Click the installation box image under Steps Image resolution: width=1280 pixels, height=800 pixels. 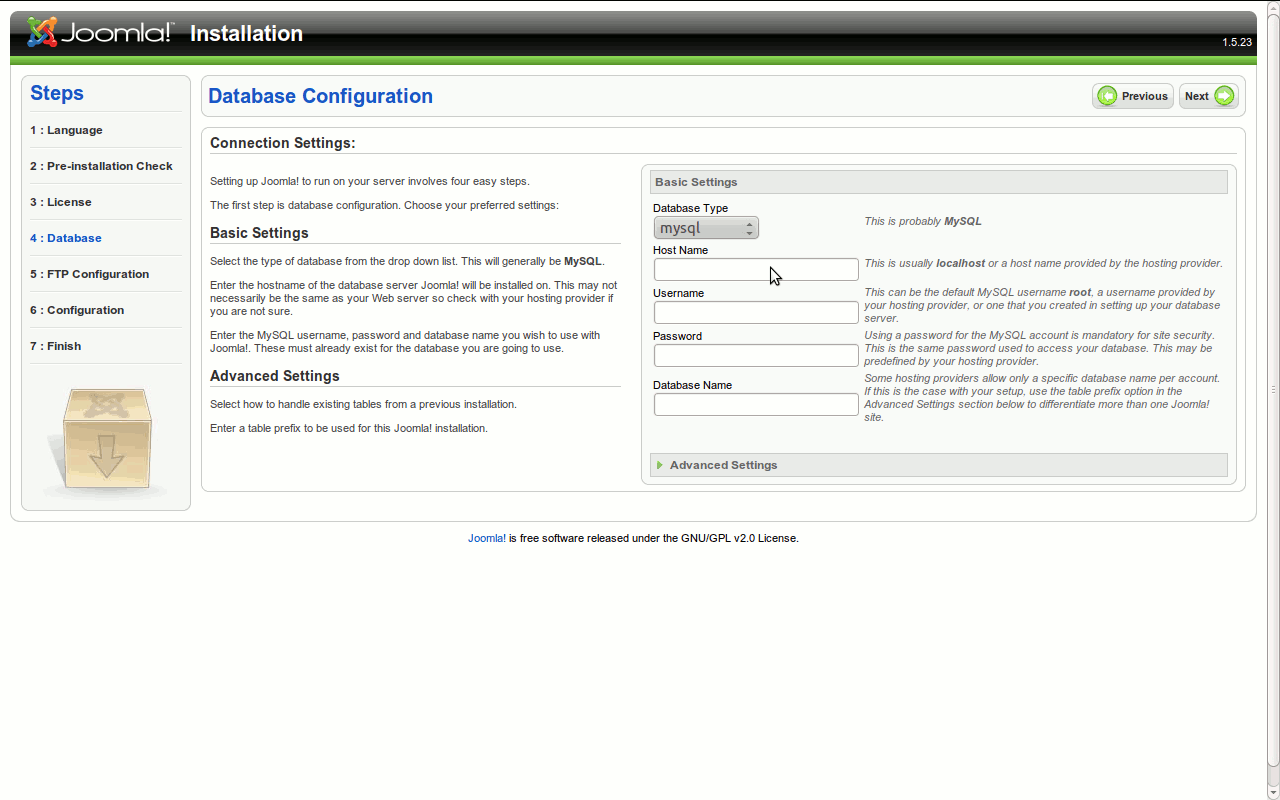(106, 442)
